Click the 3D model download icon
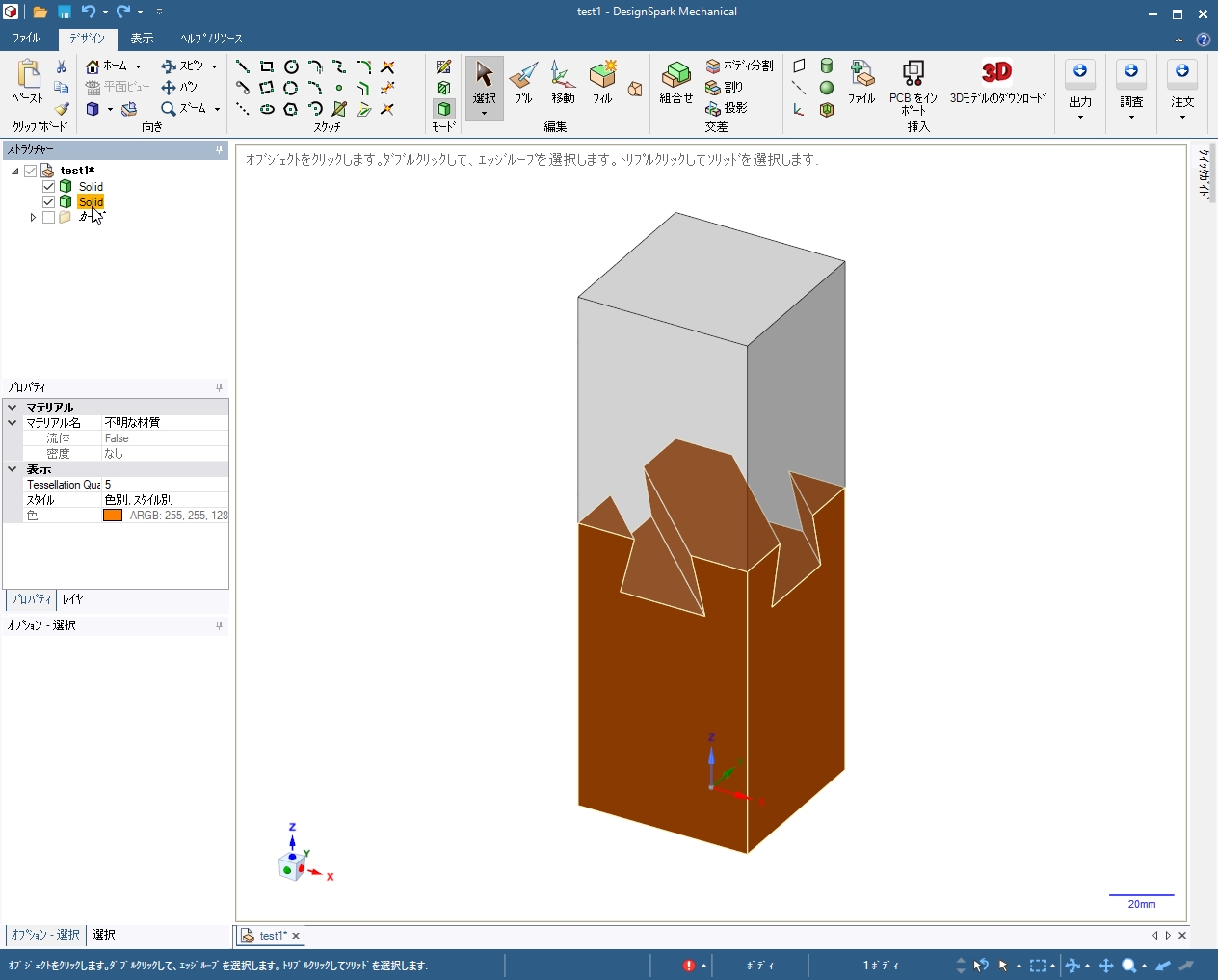This screenshot has height=980, width=1218. click(996, 73)
